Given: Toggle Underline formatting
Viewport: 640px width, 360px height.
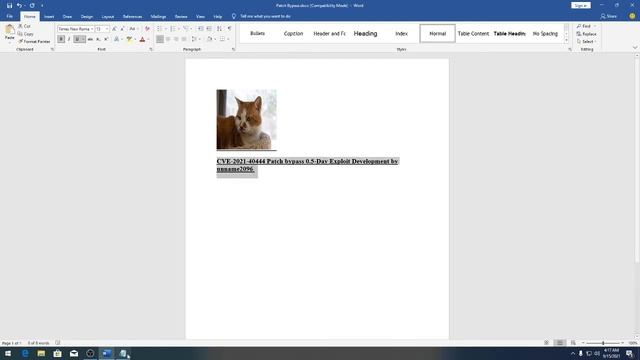Looking at the screenshot, I should pos(77,39).
